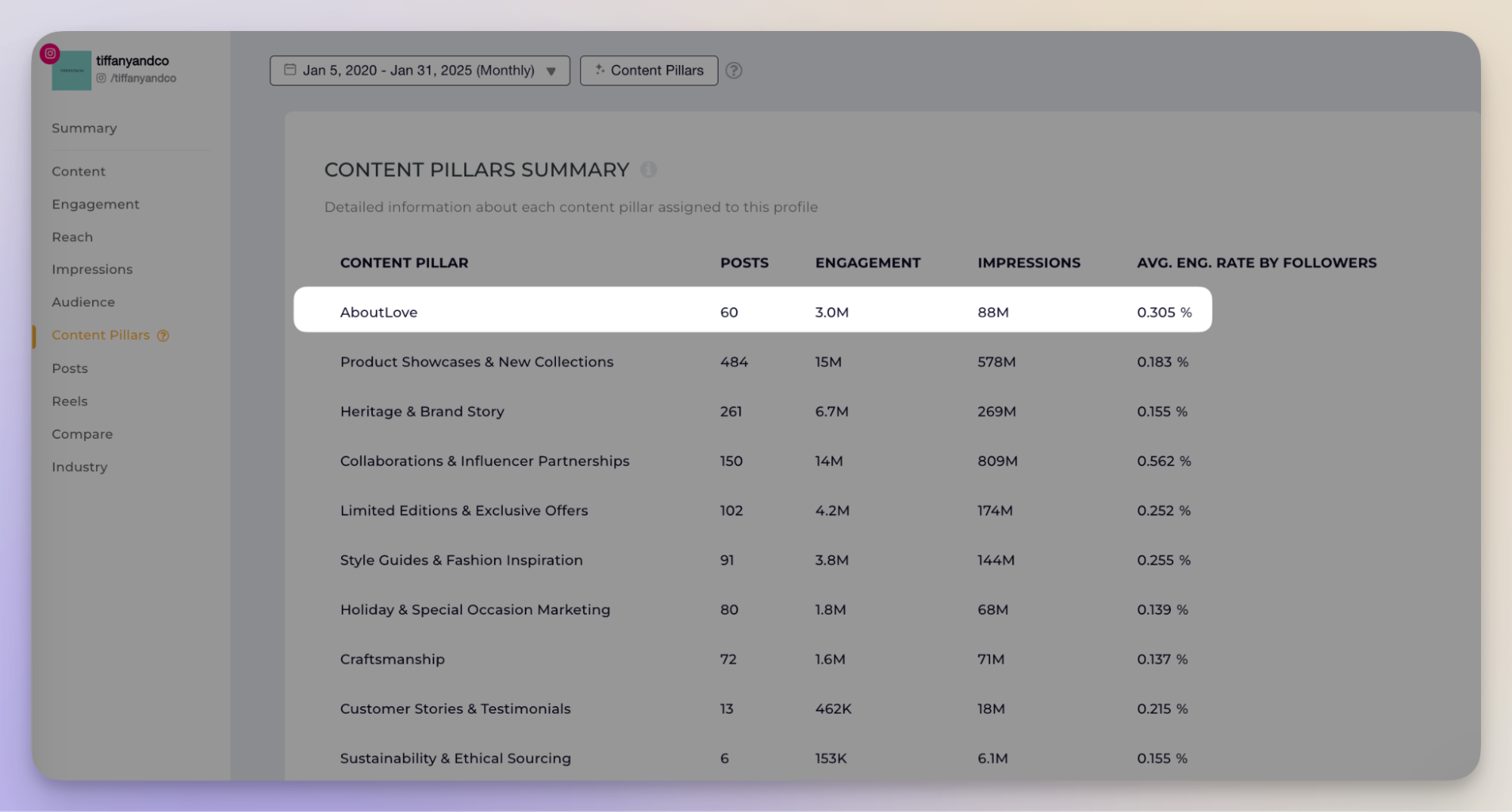Click the Content Pillar column header

pos(404,263)
